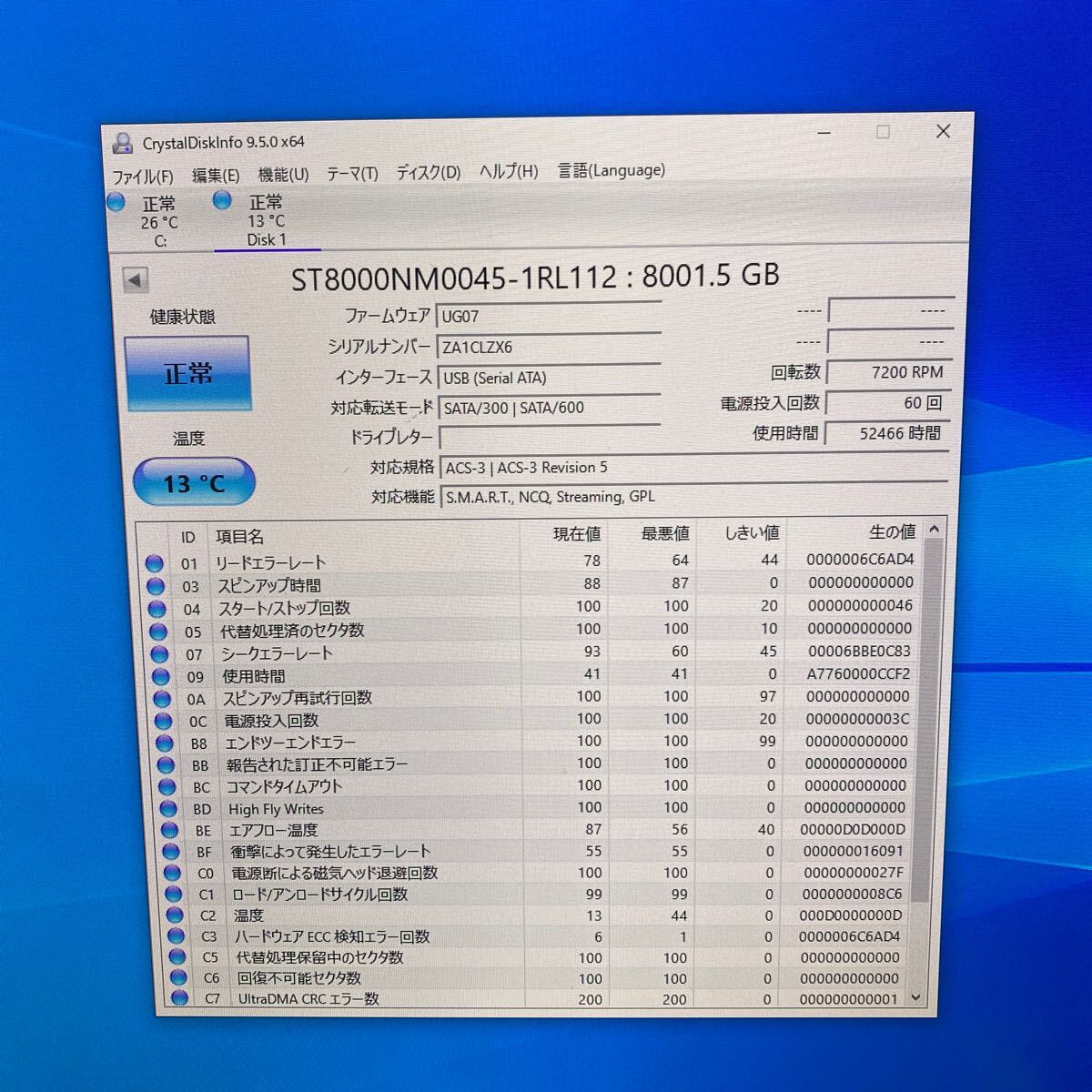Screen dimensions: 1092x1092
Task: Click the status dot for ID BF row
Action: click(x=171, y=853)
